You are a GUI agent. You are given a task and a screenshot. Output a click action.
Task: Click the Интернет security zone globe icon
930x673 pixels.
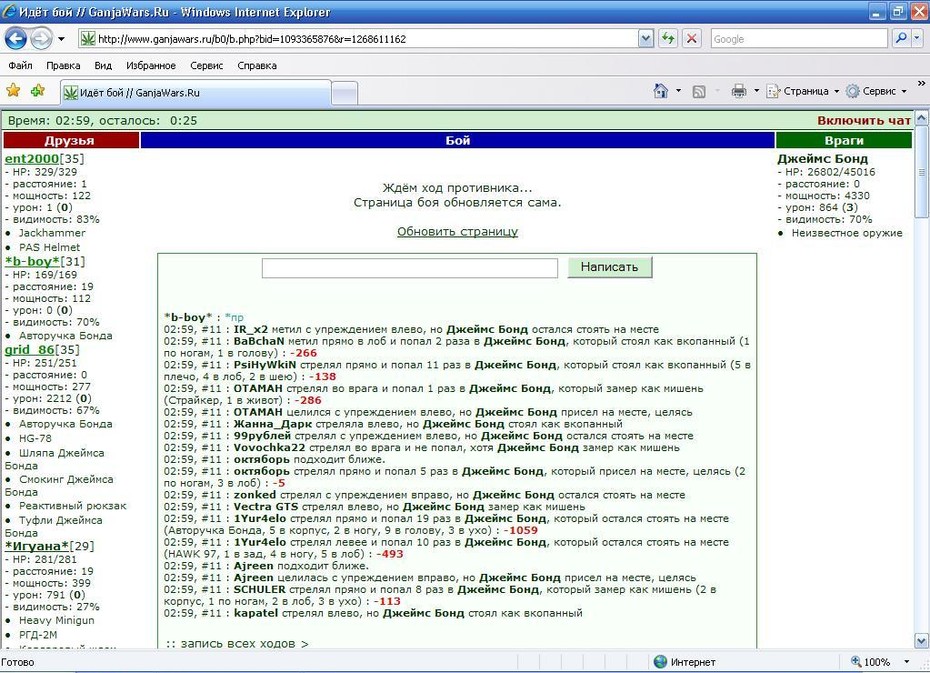point(660,662)
